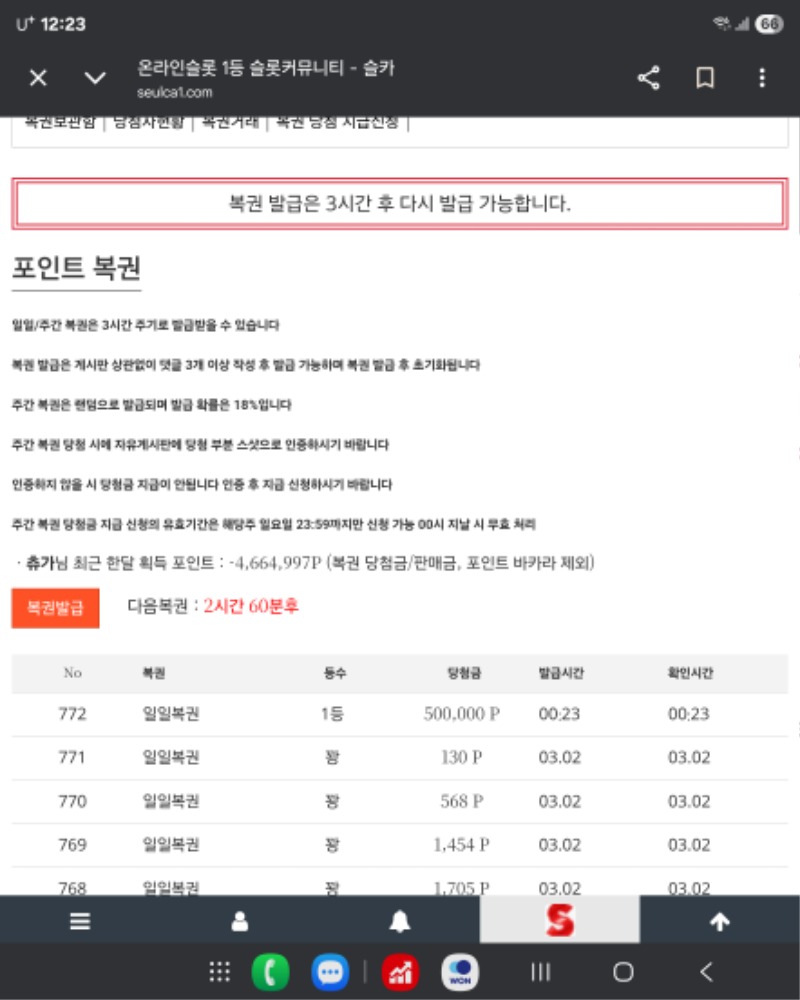The width and height of the screenshot is (800, 1000).
Task: Open the phone app in the dock
Action: [x=270, y=972]
